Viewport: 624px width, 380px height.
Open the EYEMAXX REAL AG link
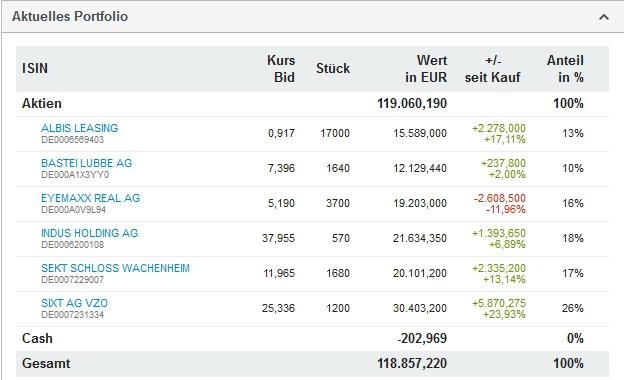click(x=91, y=198)
